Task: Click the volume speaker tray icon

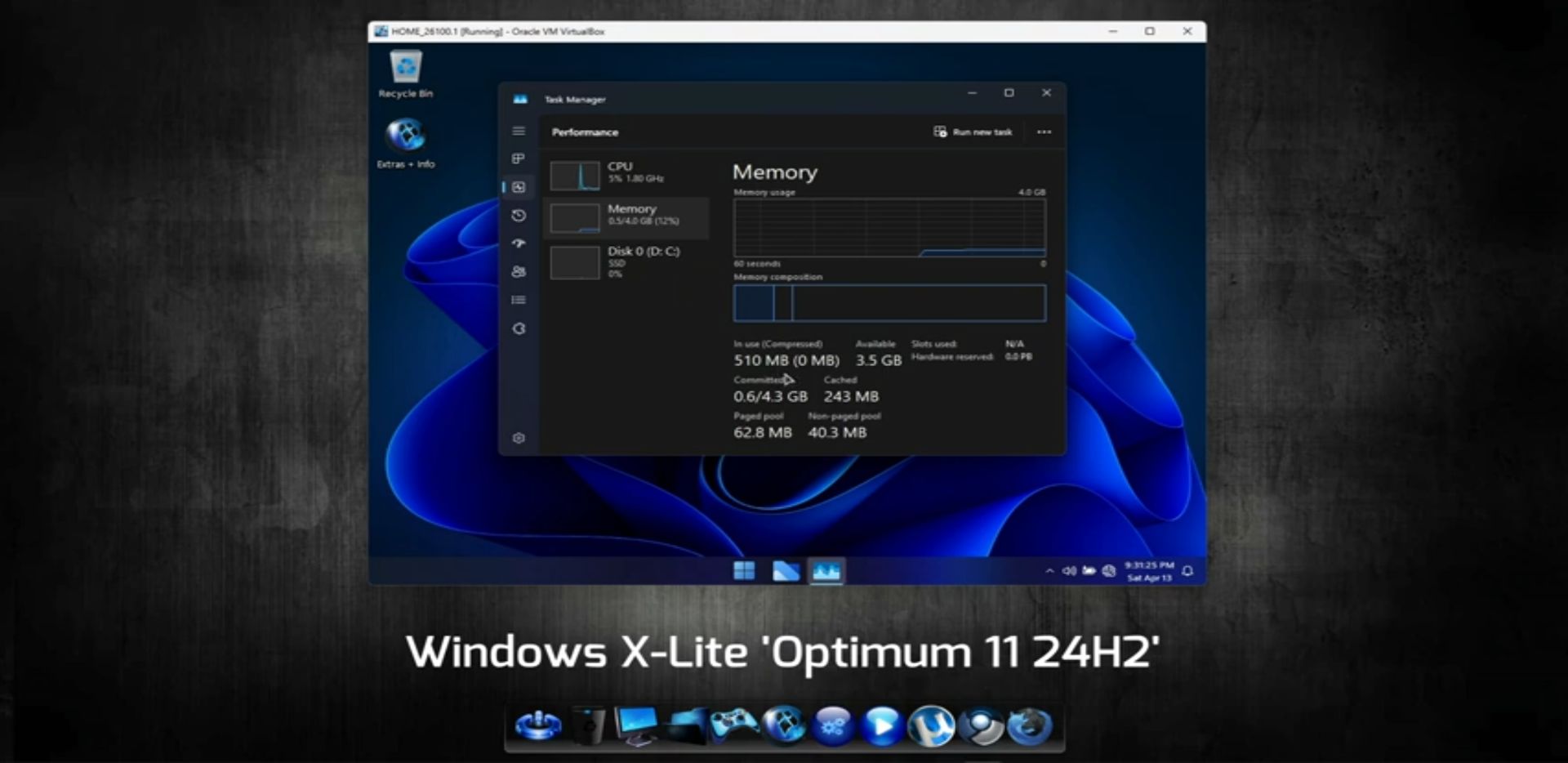Action: [1069, 571]
